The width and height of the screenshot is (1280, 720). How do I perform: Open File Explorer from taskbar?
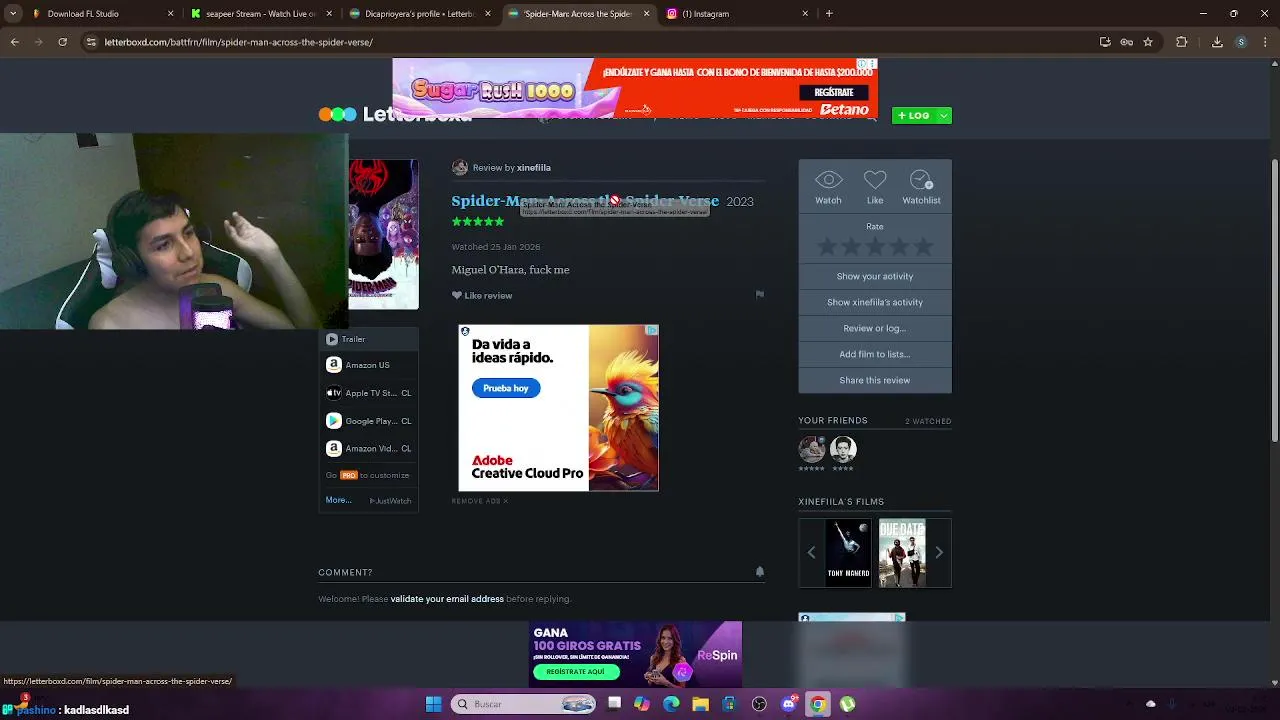click(x=700, y=704)
